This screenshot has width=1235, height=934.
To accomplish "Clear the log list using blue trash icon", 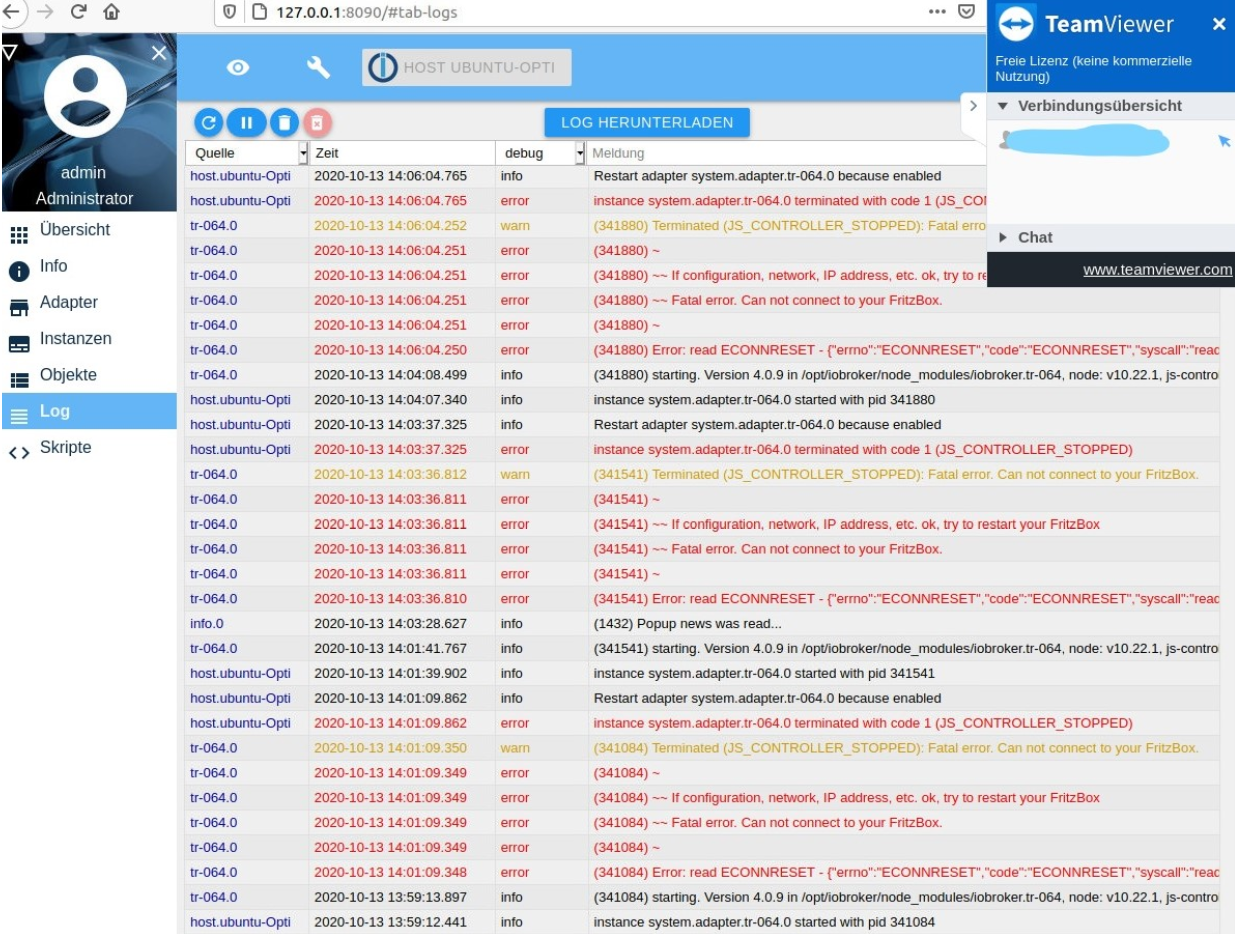I will coord(284,123).
